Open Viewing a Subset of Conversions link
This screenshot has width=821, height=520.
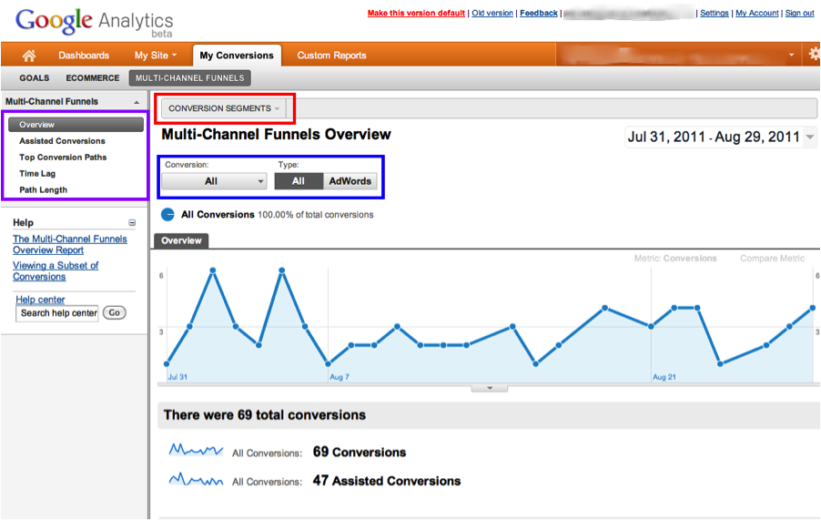(56, 271)
